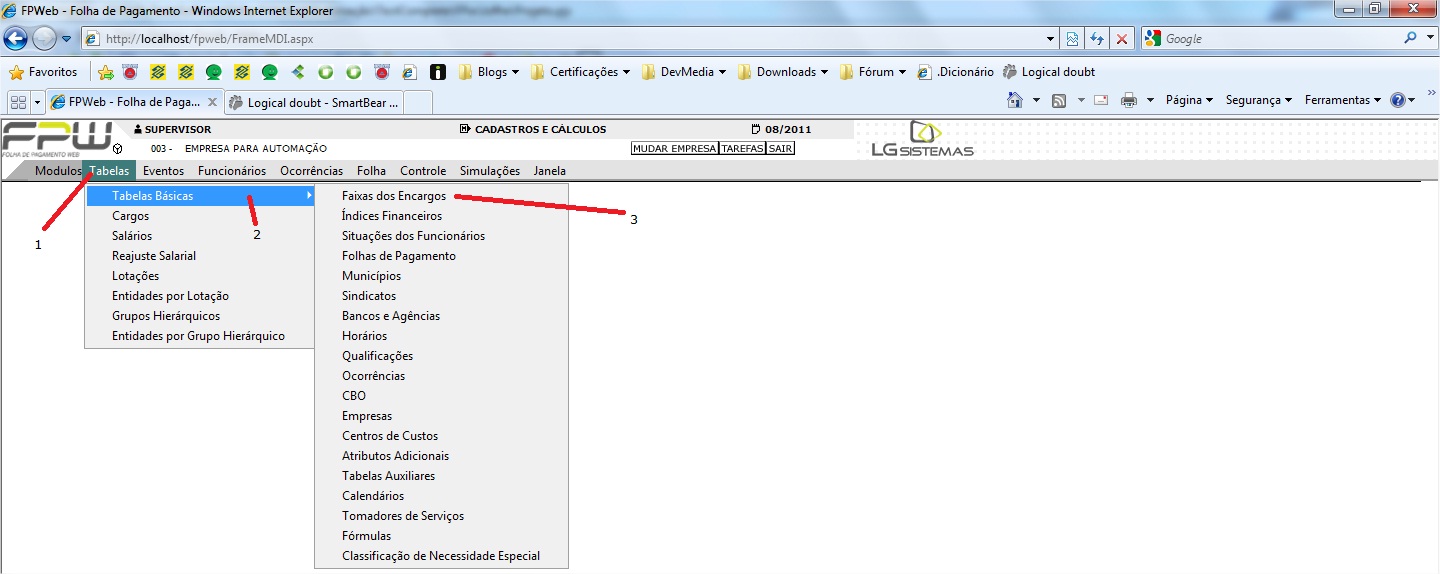Screen dimensions: 1440x574
Task: Click the red Stop loading icon
Action: tap(1122, 39)
